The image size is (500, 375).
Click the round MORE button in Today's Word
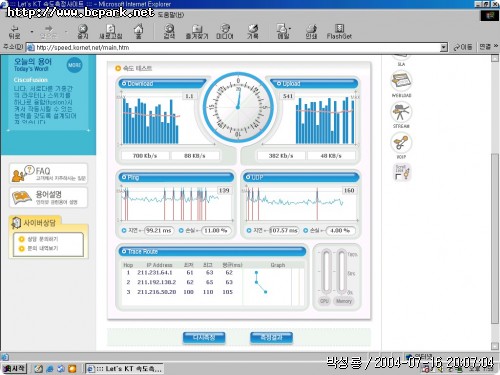tap(74, 65)
